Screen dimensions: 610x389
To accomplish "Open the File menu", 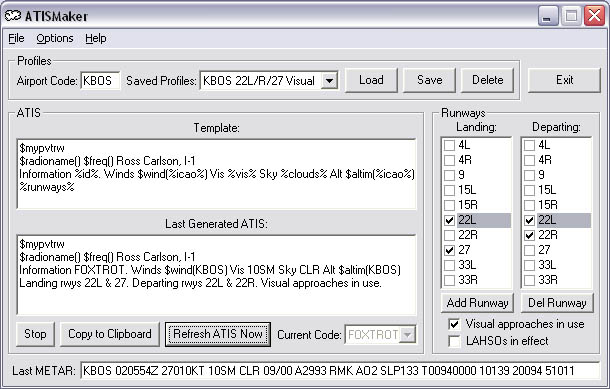I will point(16,39).
